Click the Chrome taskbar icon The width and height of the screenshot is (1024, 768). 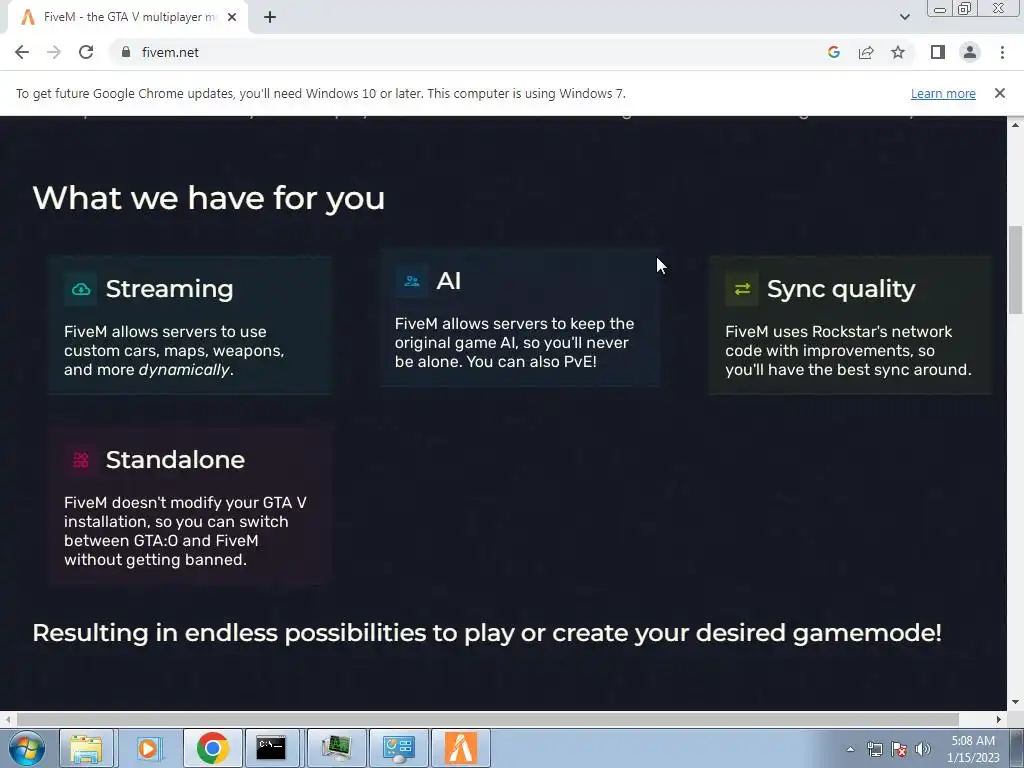tap(212, 748)
